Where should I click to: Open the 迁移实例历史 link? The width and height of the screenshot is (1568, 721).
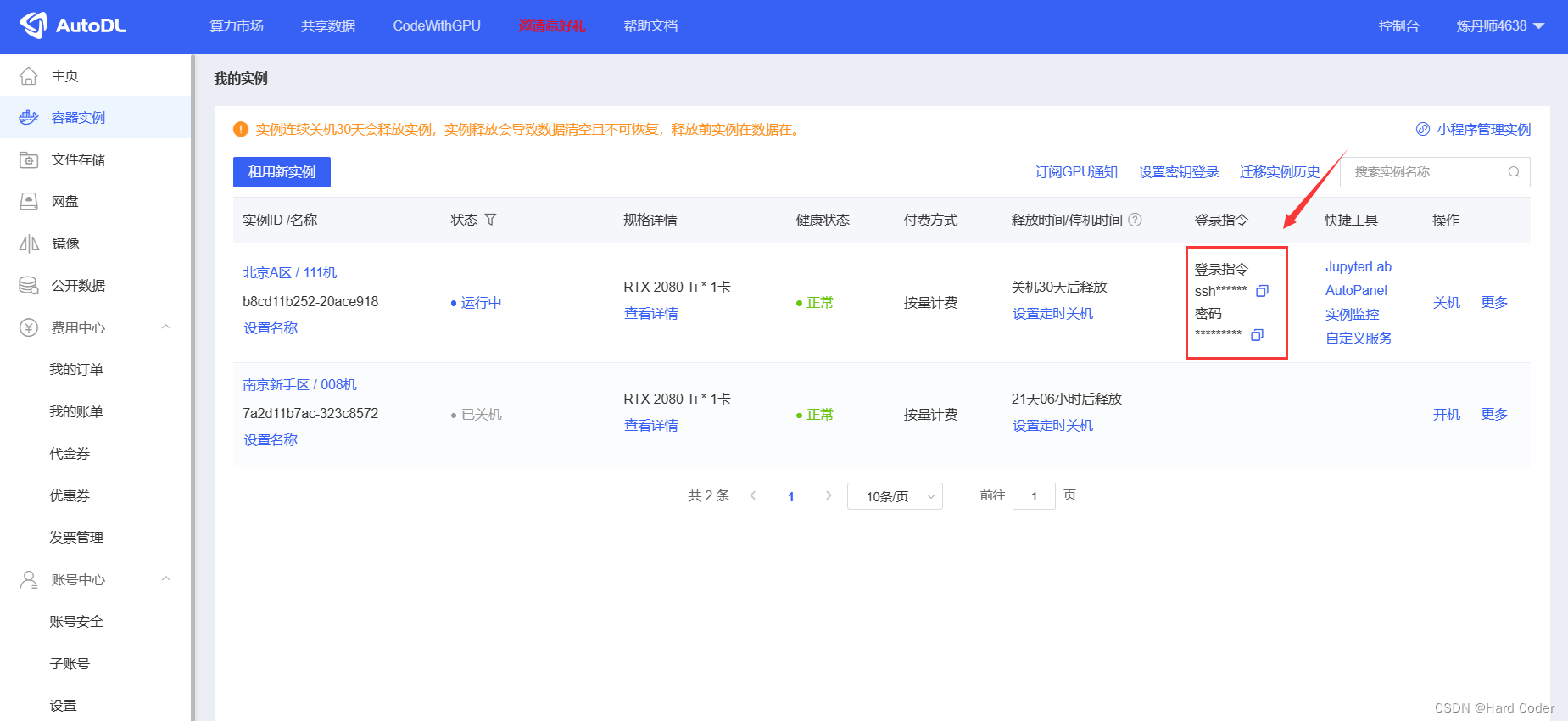coord(1280,172)
